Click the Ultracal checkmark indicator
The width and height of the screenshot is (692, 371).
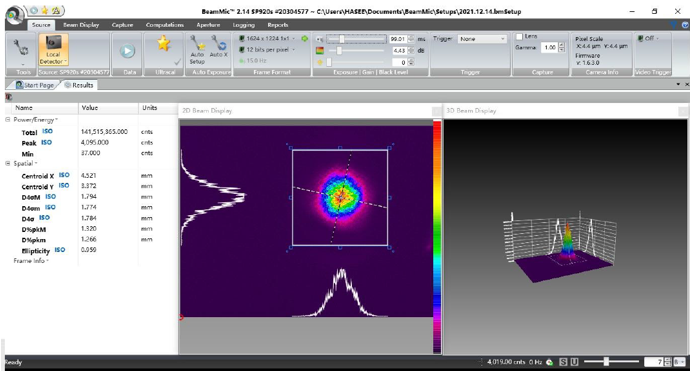177,63
